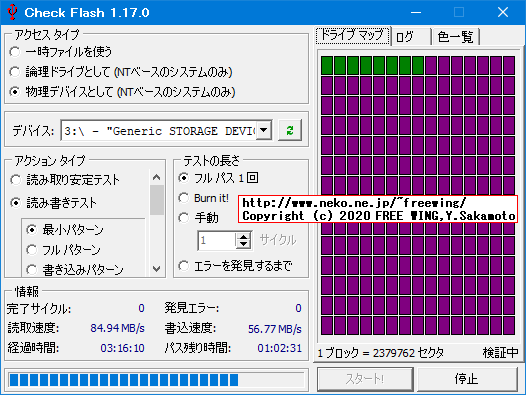Click the スタート! button
Image resolution: width=526 pixels, height=395 pixels.
click(365, 379)
